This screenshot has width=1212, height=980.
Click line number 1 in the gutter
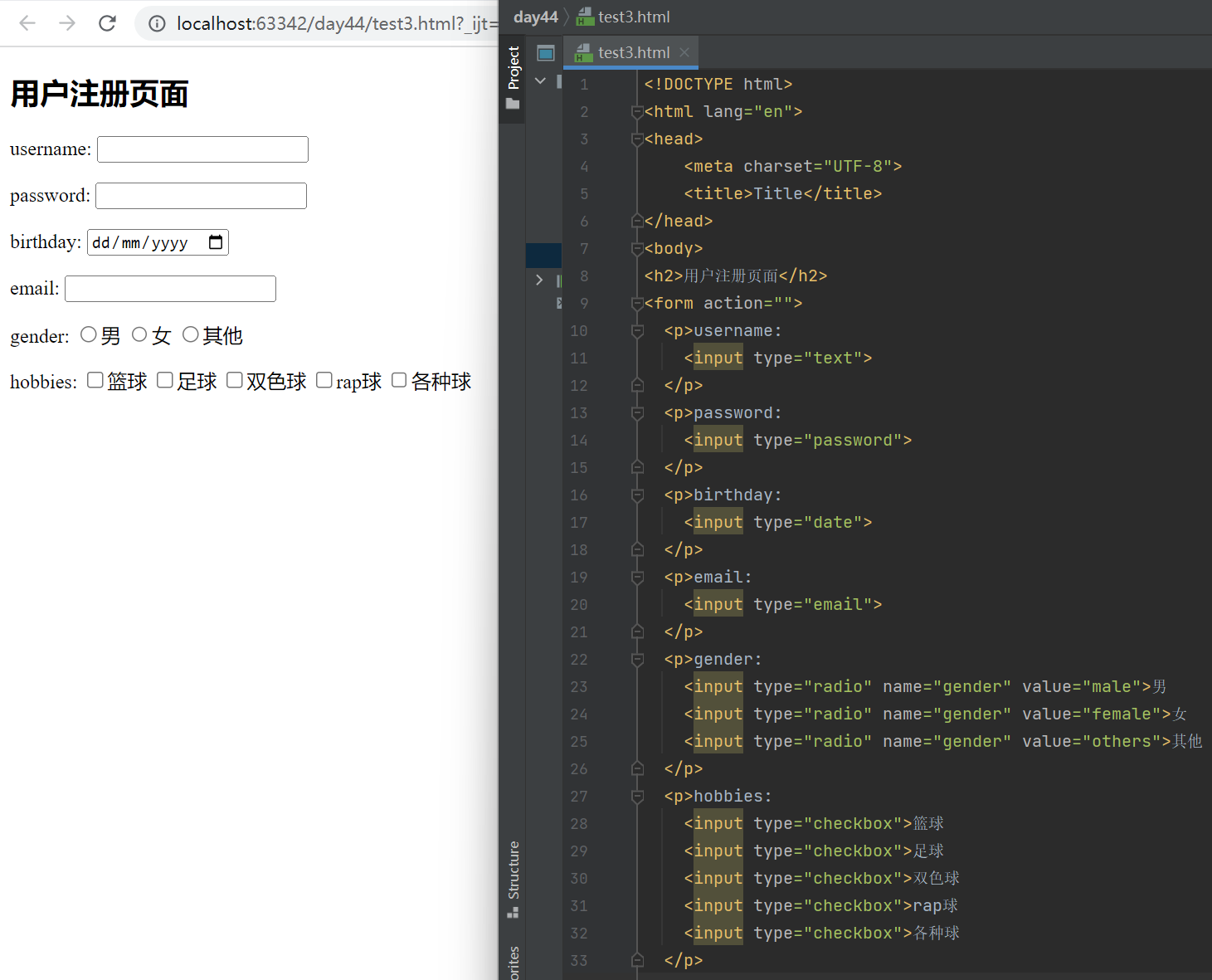pyautogui.click(x=584, y=85)
